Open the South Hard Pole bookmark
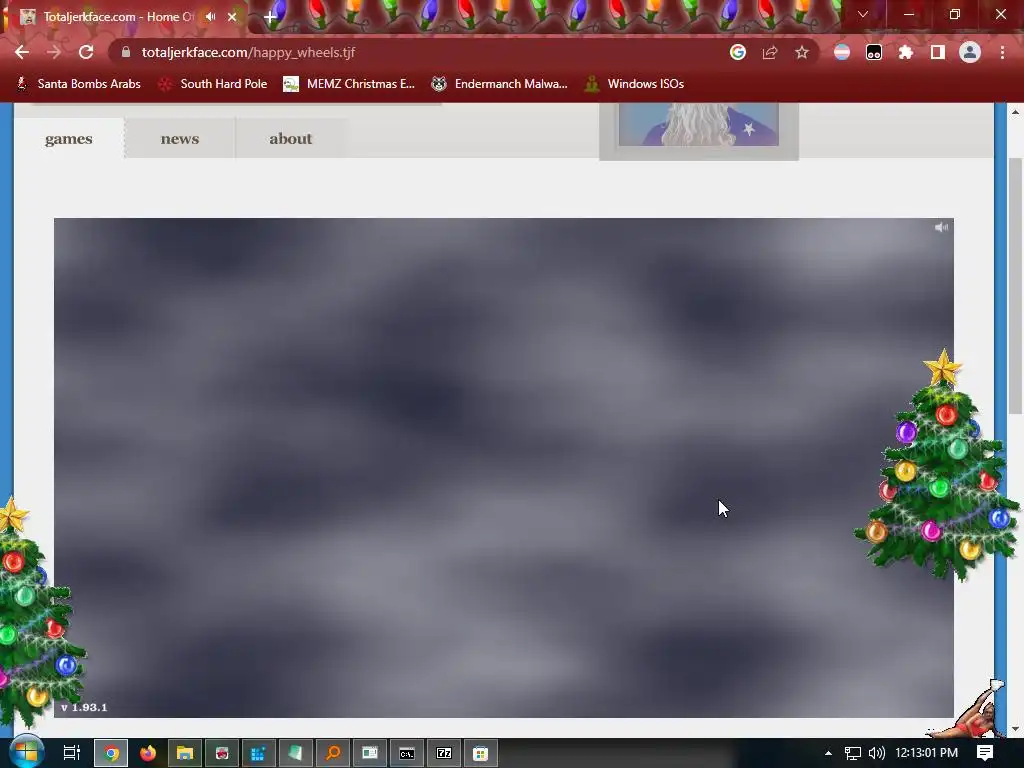 [x=213, y=84]
